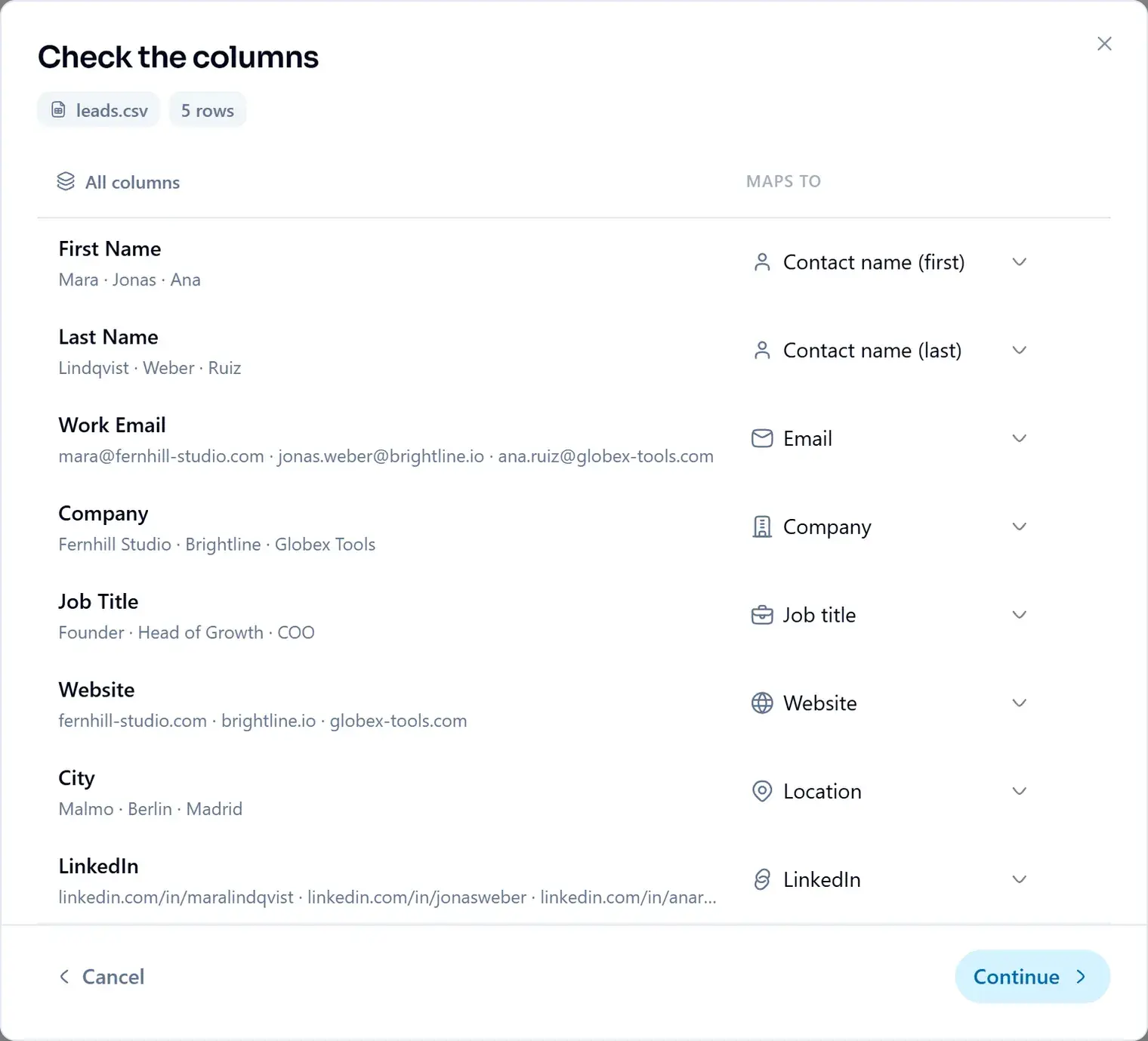Click the sample values Founder · Head of Growth
This screenshot has height=1041, width=1148.
(187, 632)
